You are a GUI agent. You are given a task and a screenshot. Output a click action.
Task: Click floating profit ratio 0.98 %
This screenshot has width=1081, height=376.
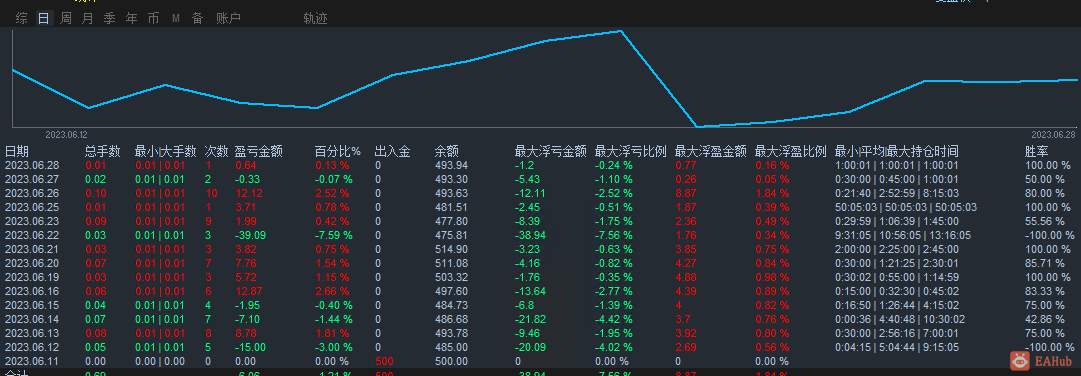pyautogui.click(x=772, y=277)
